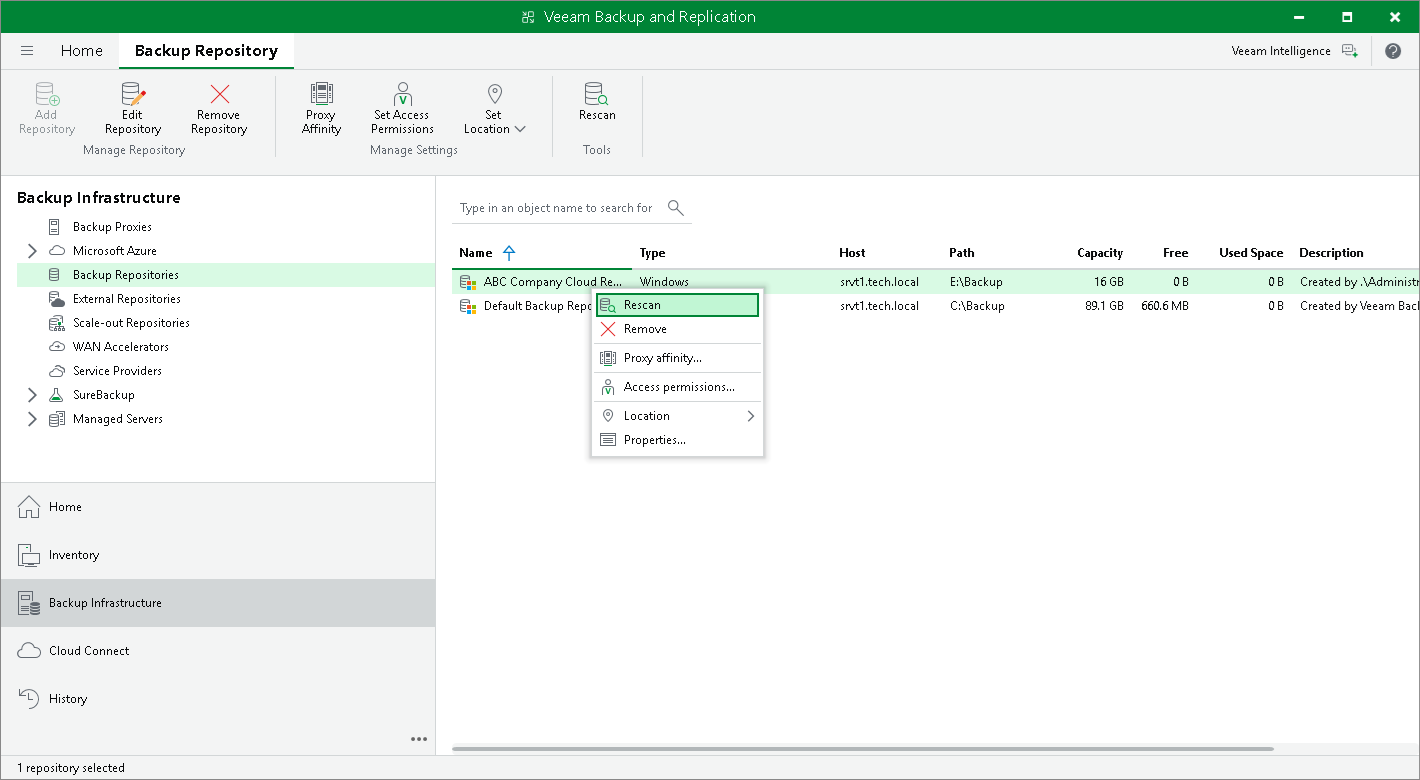Viewport: 1420px width, 780px height.
Task: Expand the Managed Servers tree node
Action: (32, 419)
